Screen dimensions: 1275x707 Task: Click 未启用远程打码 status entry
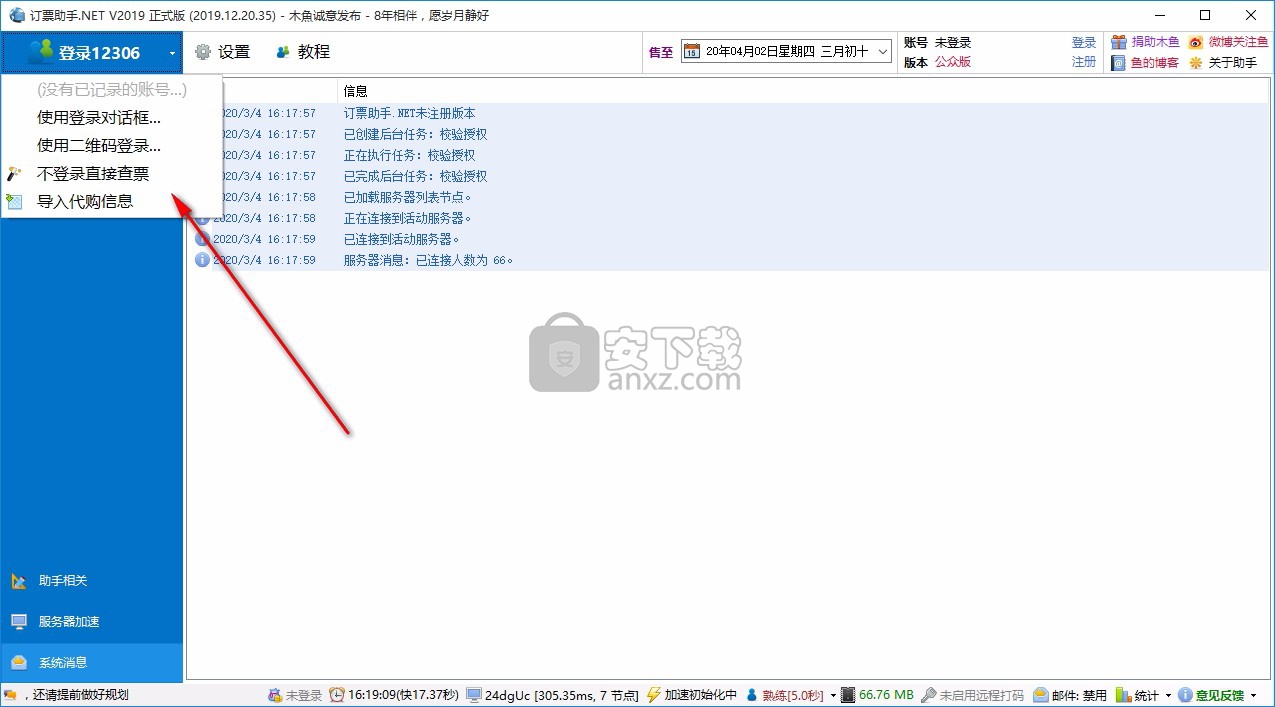pyautogui.click(x=982, y=695)
